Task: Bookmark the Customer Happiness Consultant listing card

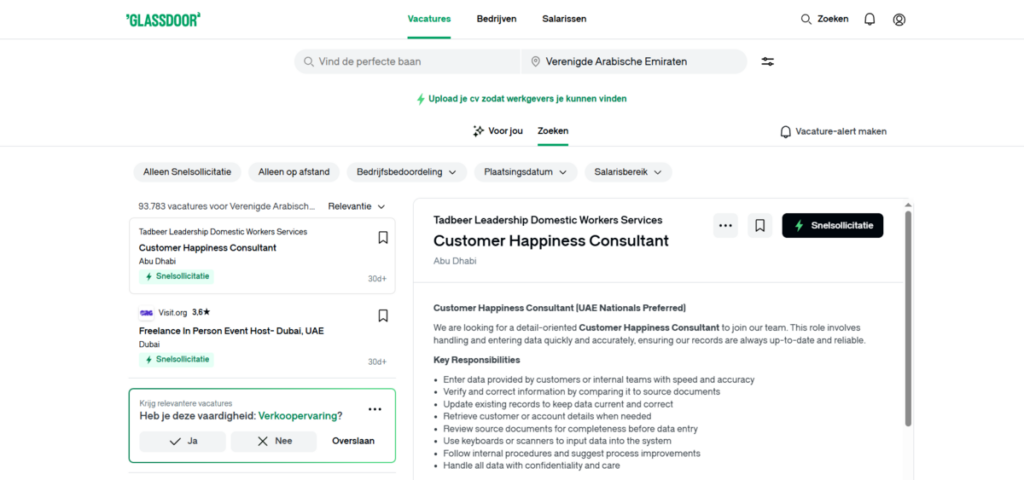Action: click(x=383, y=238)
